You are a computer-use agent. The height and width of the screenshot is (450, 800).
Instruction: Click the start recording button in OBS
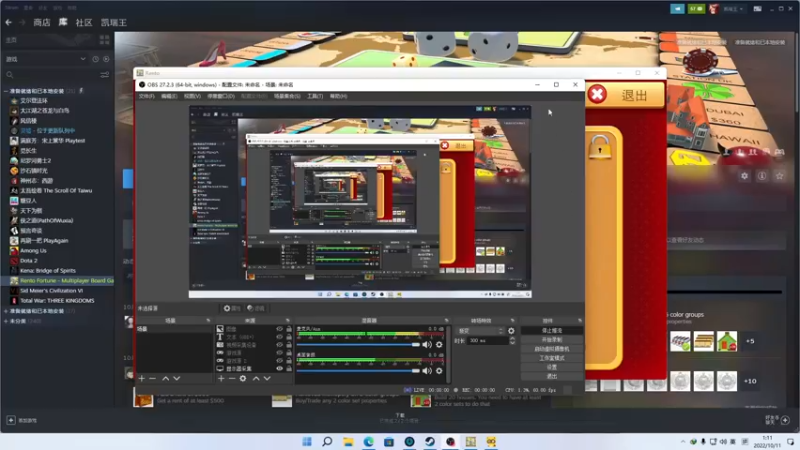pyautogui.click(x=552, y=340)
